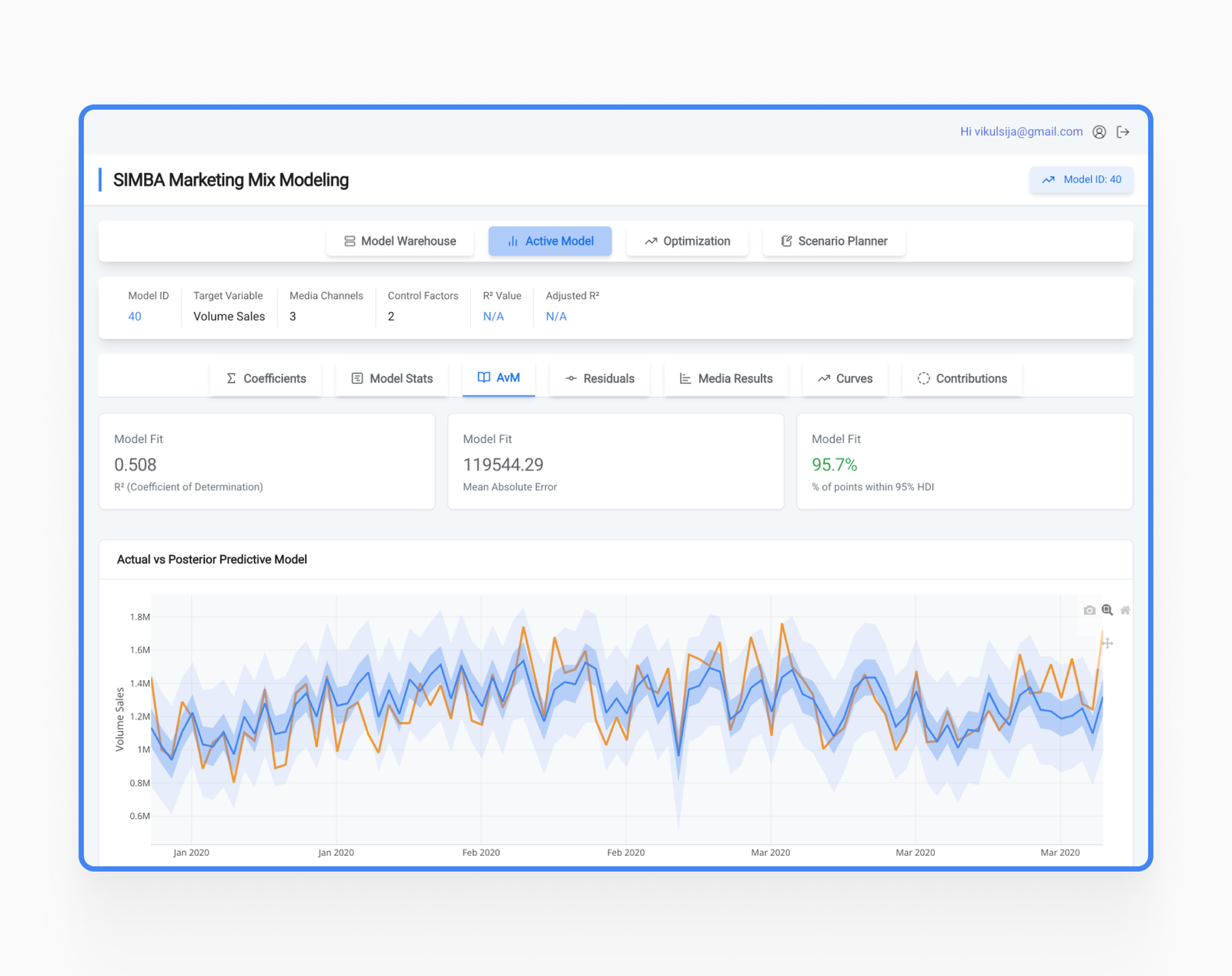Open the Model Warehouse
Image resolution: width=1232 pixels, height=976 pixels.
tap(400, 240)
